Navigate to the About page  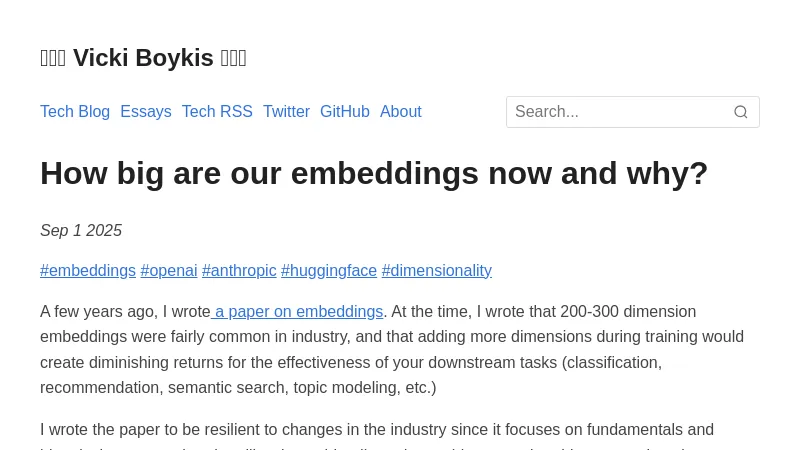(x=401, y=112)
